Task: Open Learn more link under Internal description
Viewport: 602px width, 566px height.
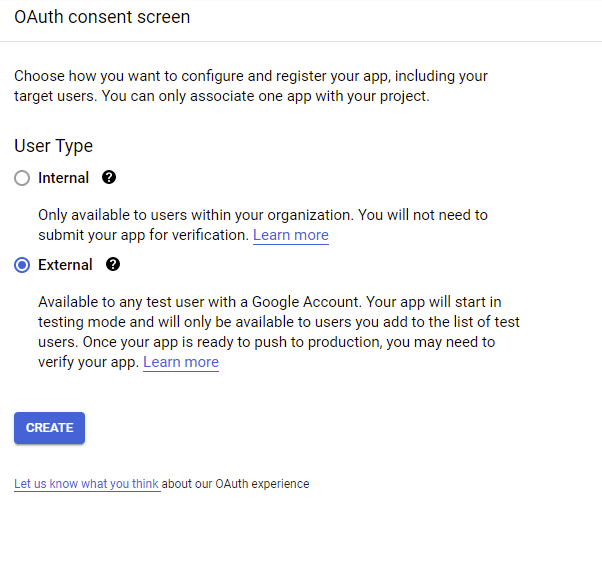Action: [x=290, y=236]
